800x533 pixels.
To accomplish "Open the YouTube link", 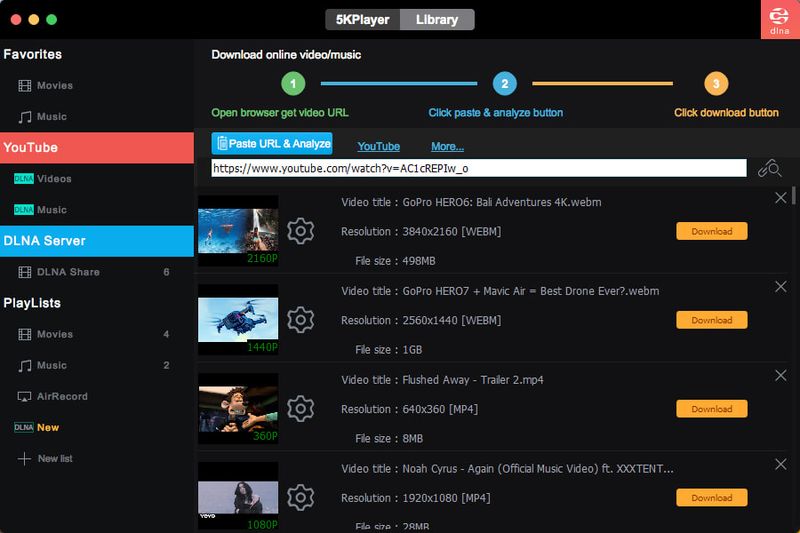I will coord(379,146).
